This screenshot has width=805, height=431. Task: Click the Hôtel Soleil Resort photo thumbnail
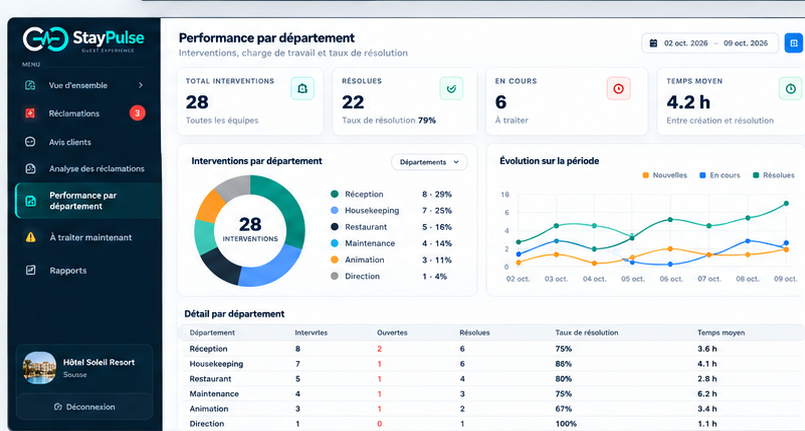pos(40,367)
